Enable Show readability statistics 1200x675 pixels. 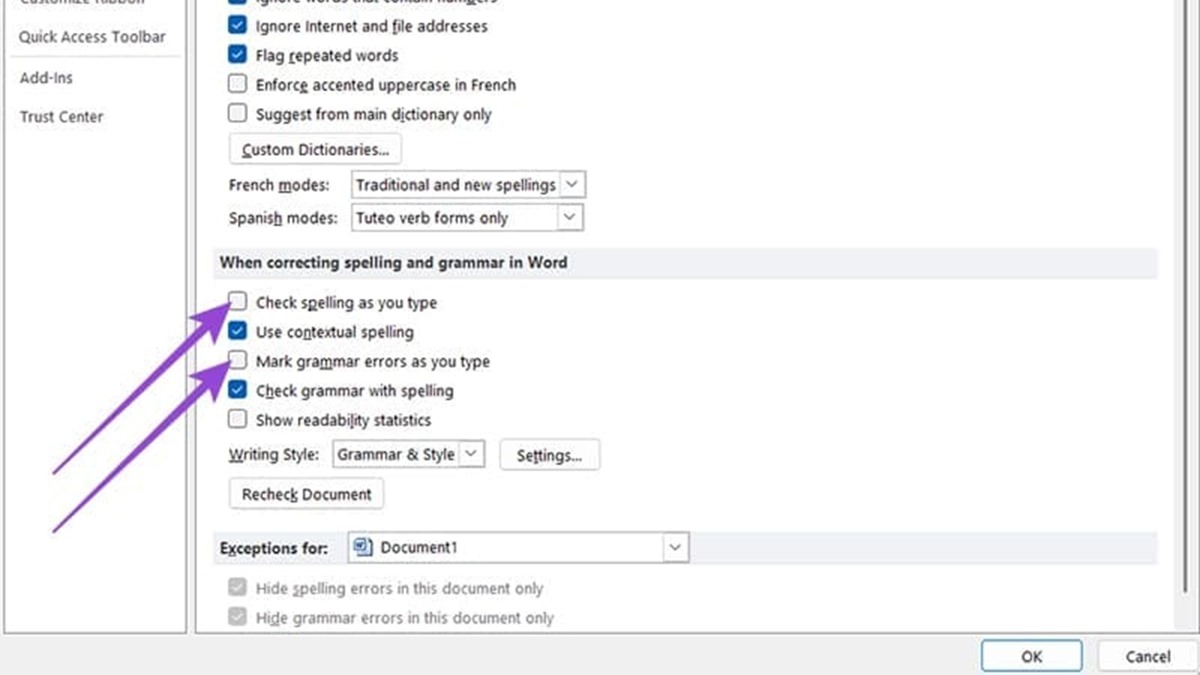tap(238, 420)
